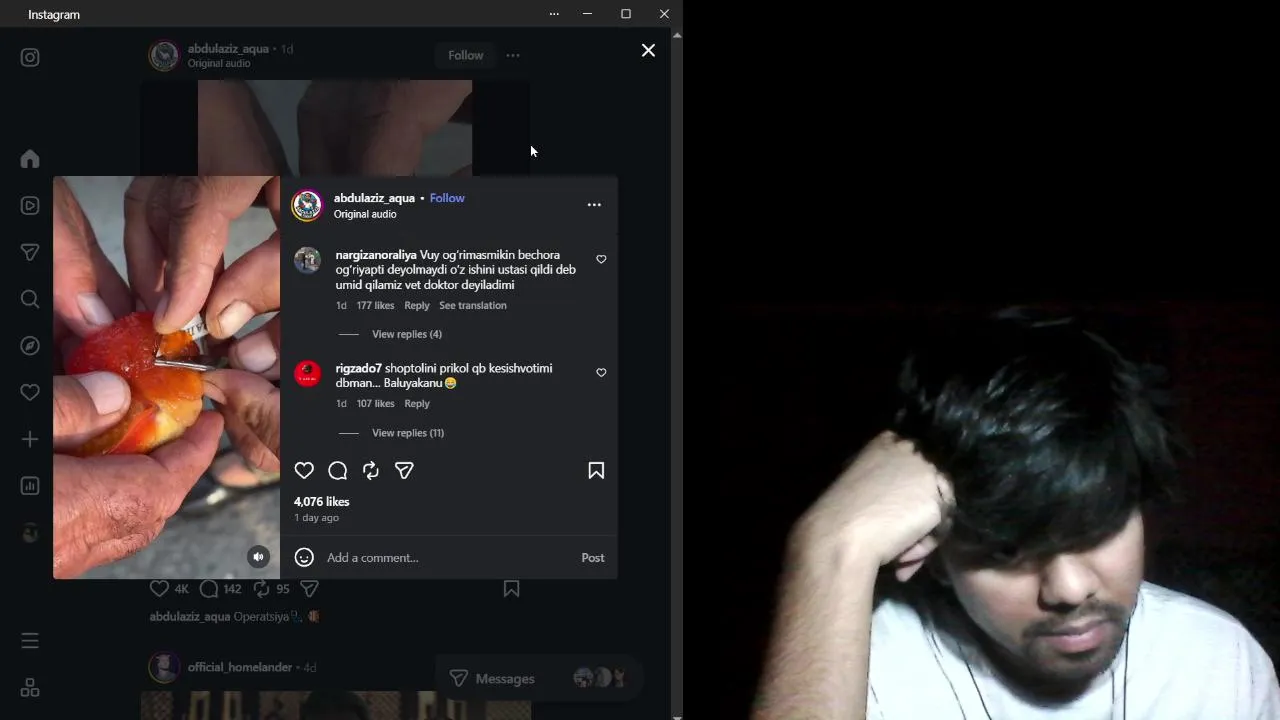Open Reels in the left sidebar
1280x720 pixels.
pos(30,205)
